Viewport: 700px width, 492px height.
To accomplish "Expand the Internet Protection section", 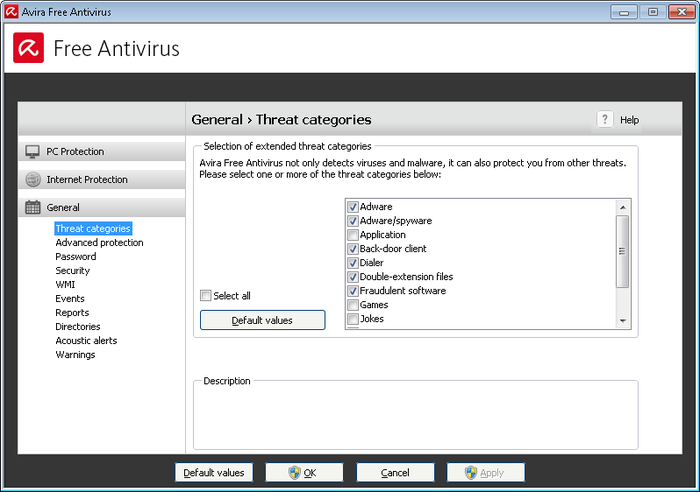I will coord(102,179).
